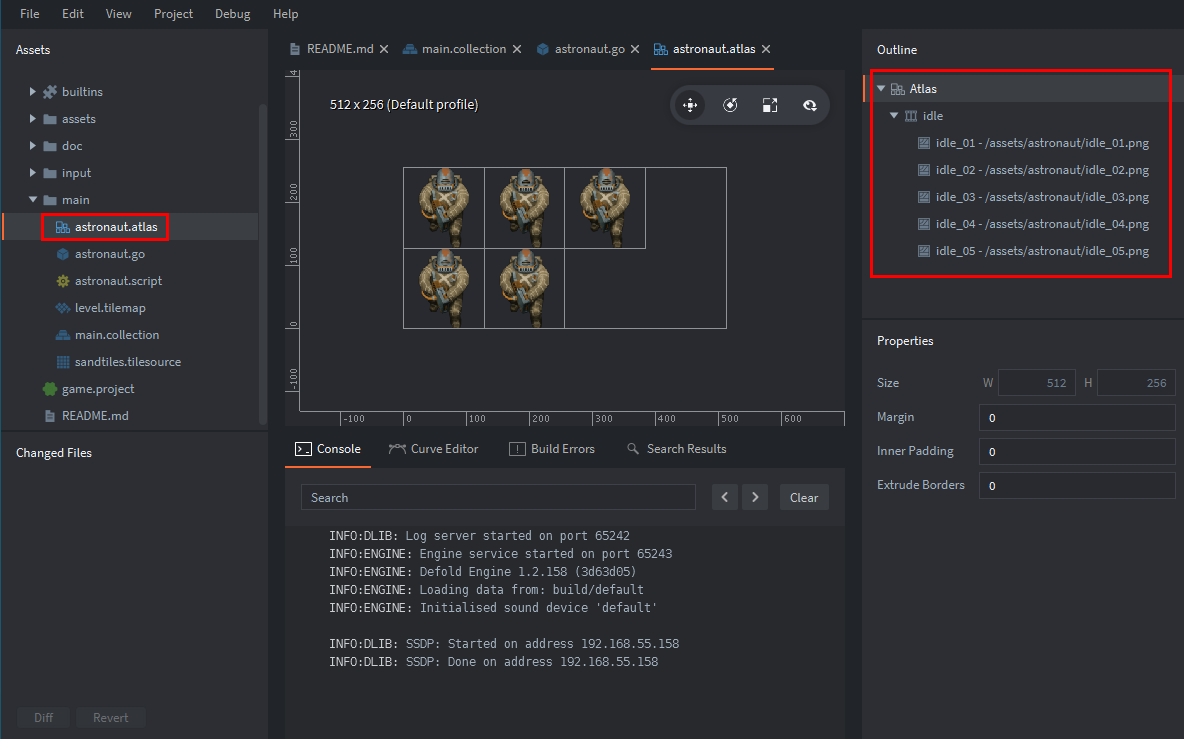This screenshot has height=739, width=1184.
Task: Select the Move tool in scene toolbar
Action: point(690,105)
